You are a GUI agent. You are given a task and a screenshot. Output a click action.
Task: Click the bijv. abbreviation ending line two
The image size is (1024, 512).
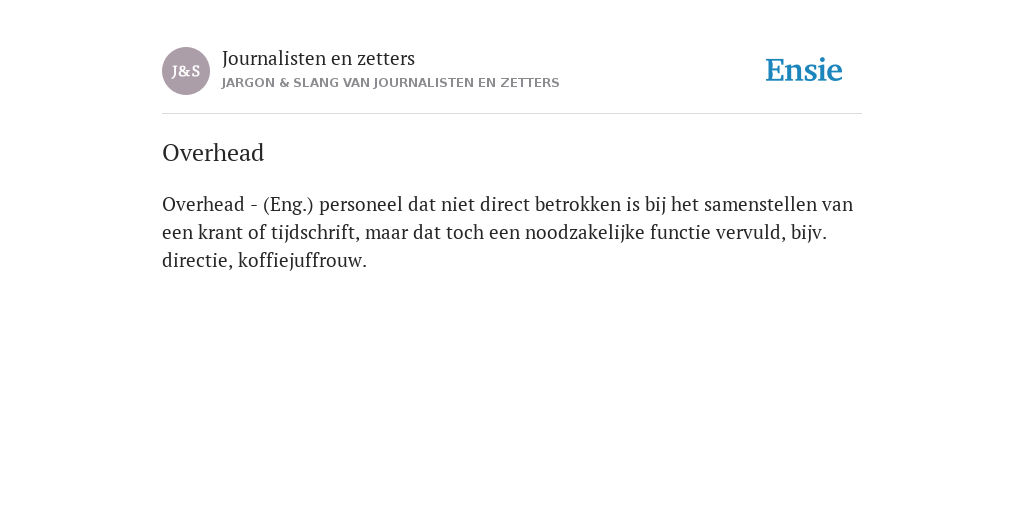(x=809, y=234)
